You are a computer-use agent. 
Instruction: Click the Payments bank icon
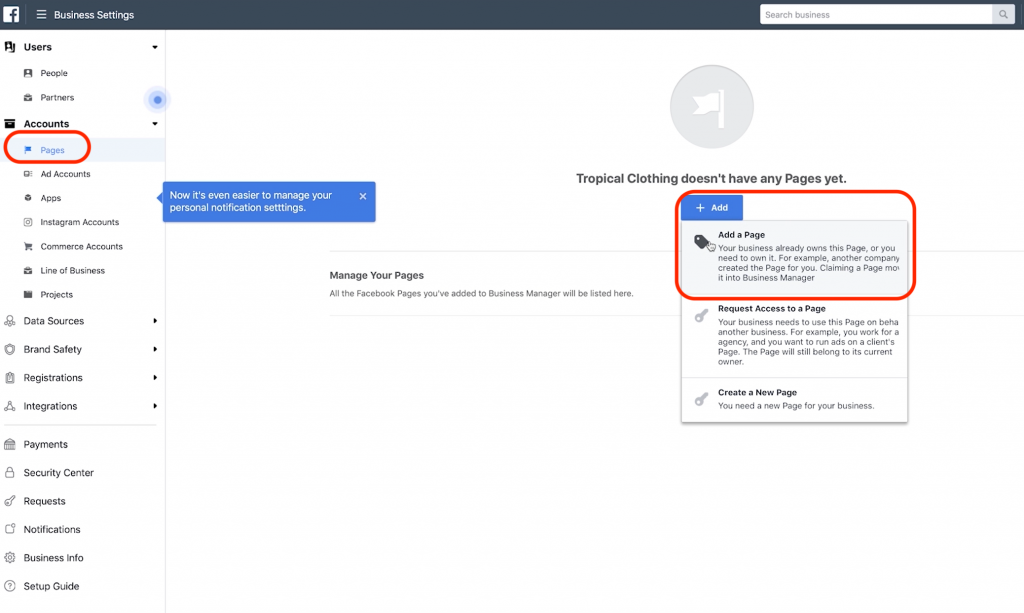(x=10, y=444)
